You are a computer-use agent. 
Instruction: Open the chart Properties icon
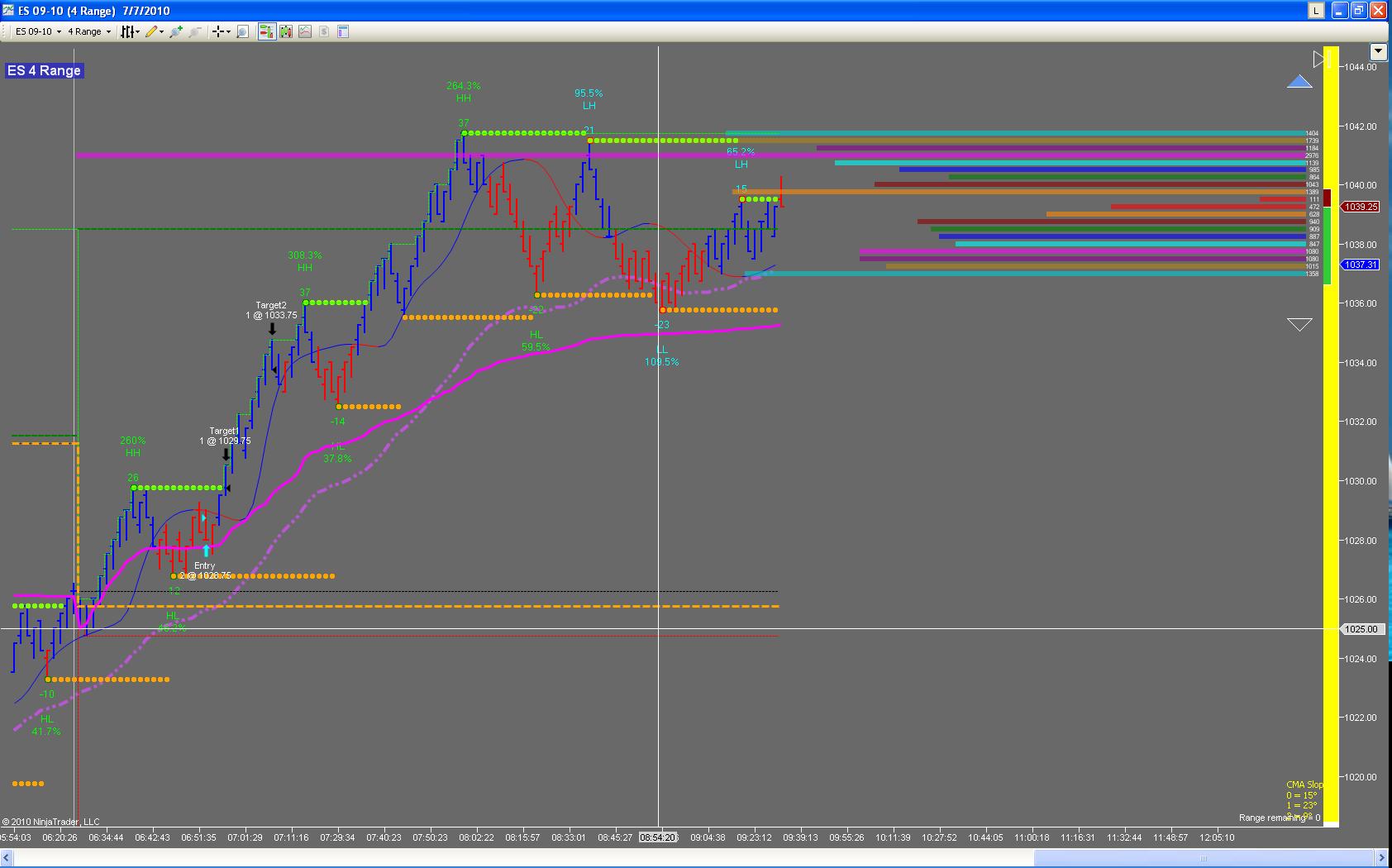click(x=343, y=31)
